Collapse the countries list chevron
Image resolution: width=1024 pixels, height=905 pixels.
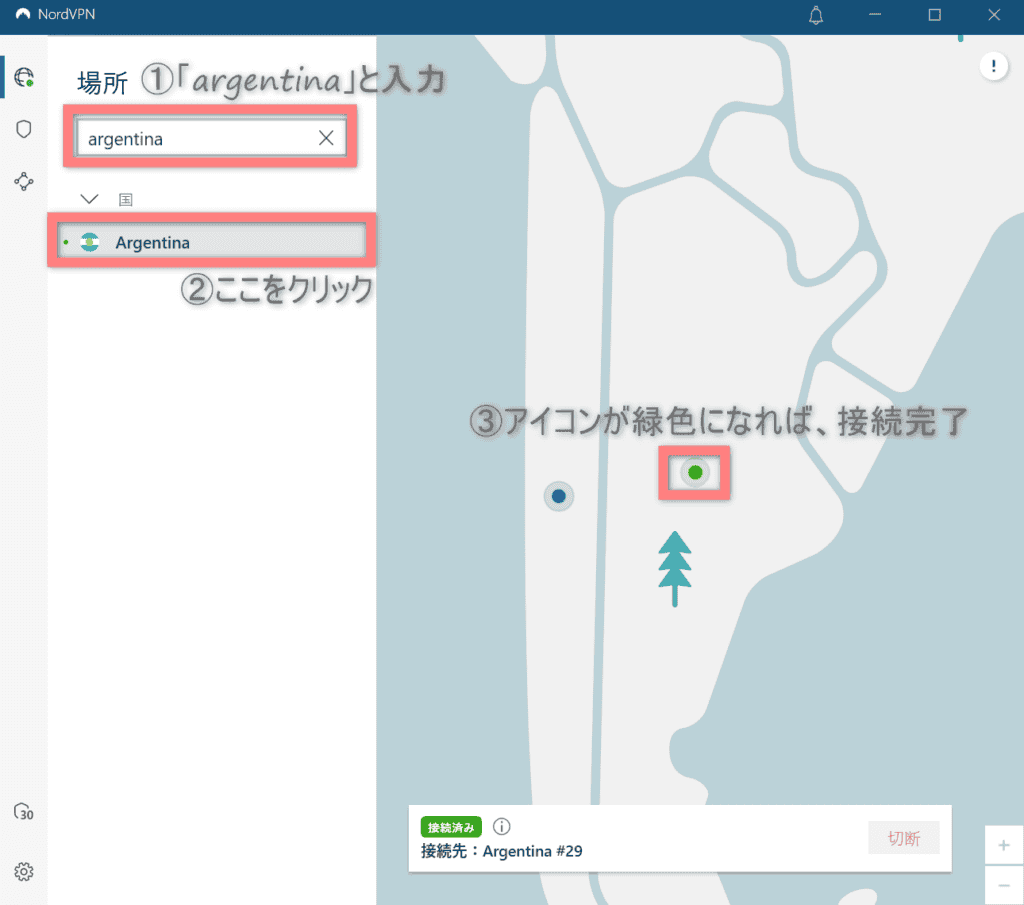click(89, 198)
